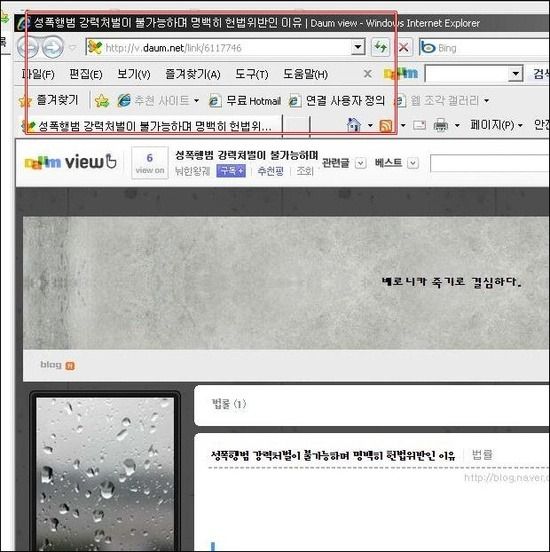Click the Home house icon

coord(354,125)
